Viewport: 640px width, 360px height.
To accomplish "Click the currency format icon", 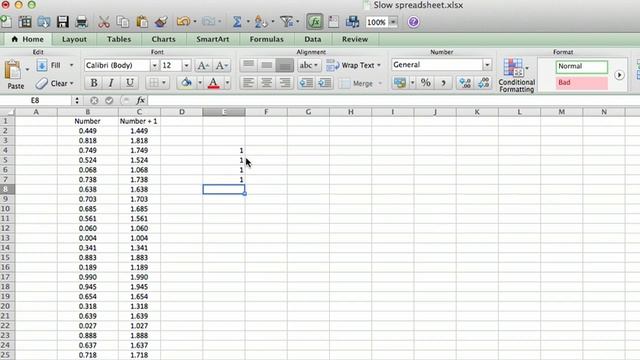I will 400,83.
